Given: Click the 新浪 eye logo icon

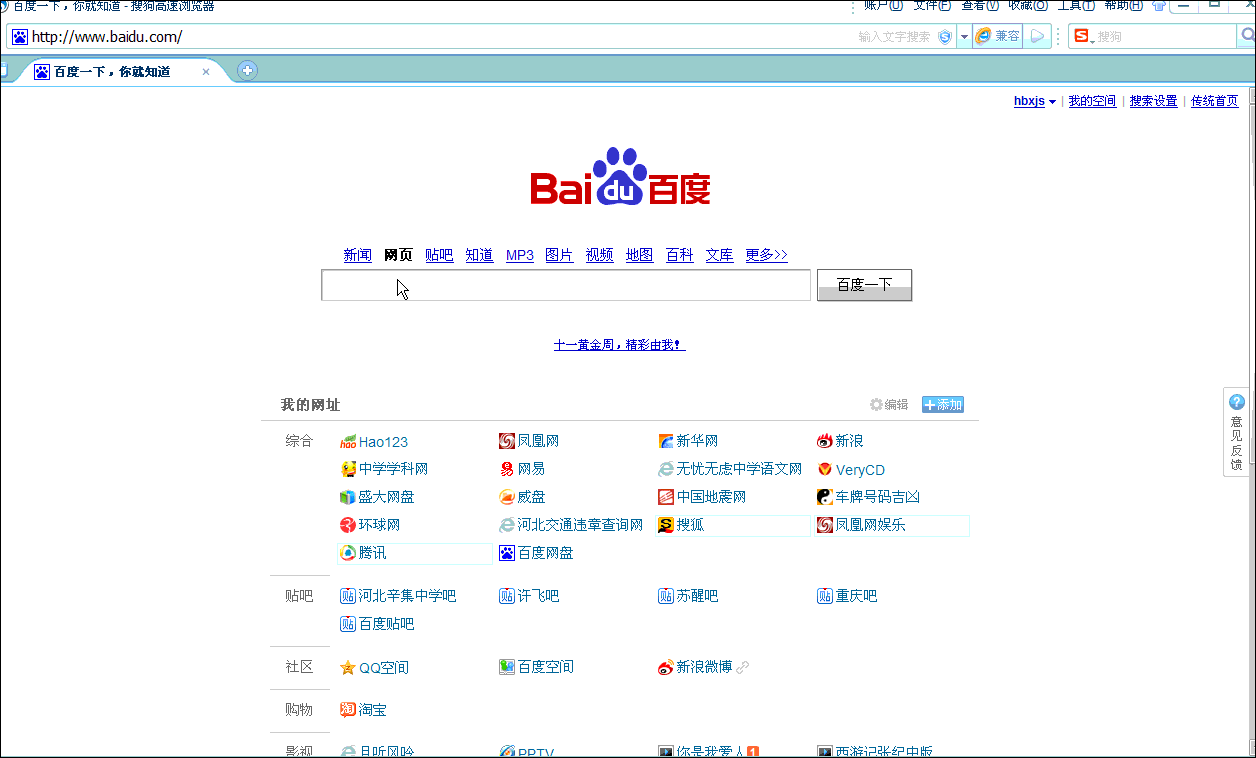Looking at the screenshot, I should [825, 441].
